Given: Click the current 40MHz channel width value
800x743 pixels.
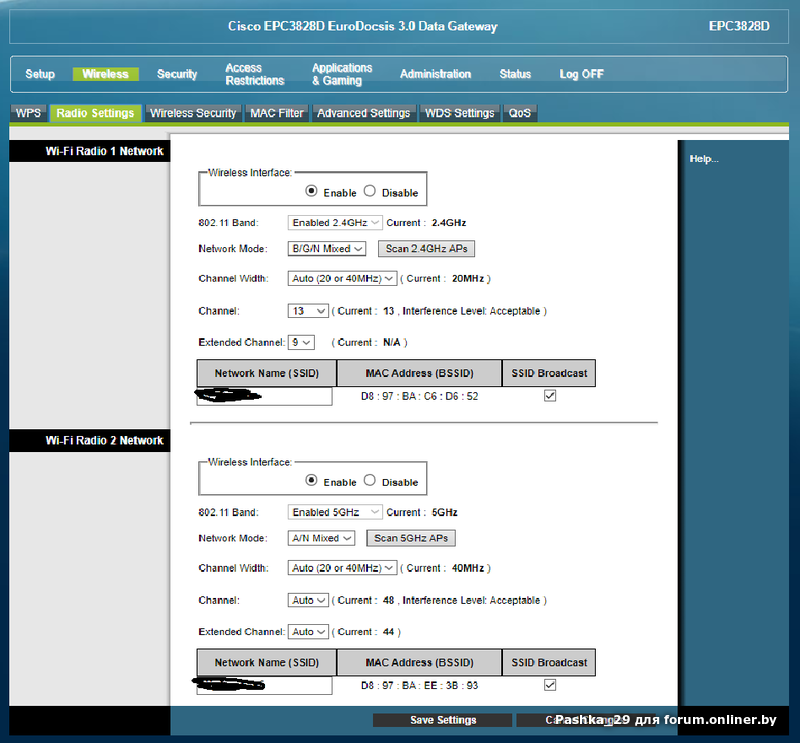Looking at the screenshot, I should 468,568.
